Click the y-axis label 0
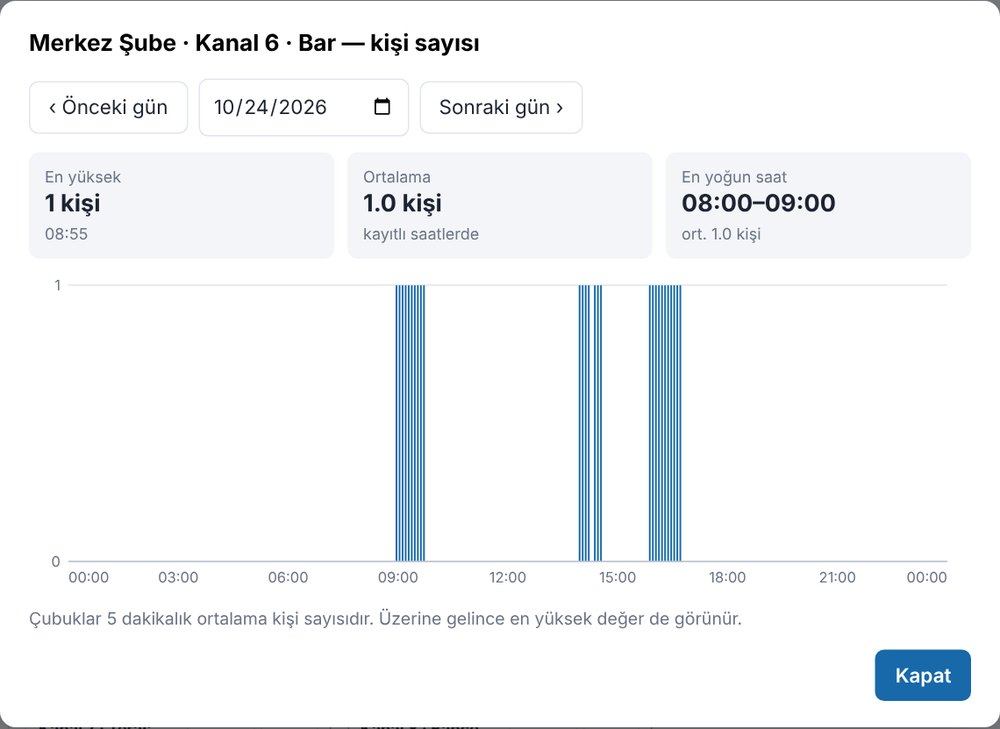The width and height of the screenshot is (1000, 729). coord(55,561)
